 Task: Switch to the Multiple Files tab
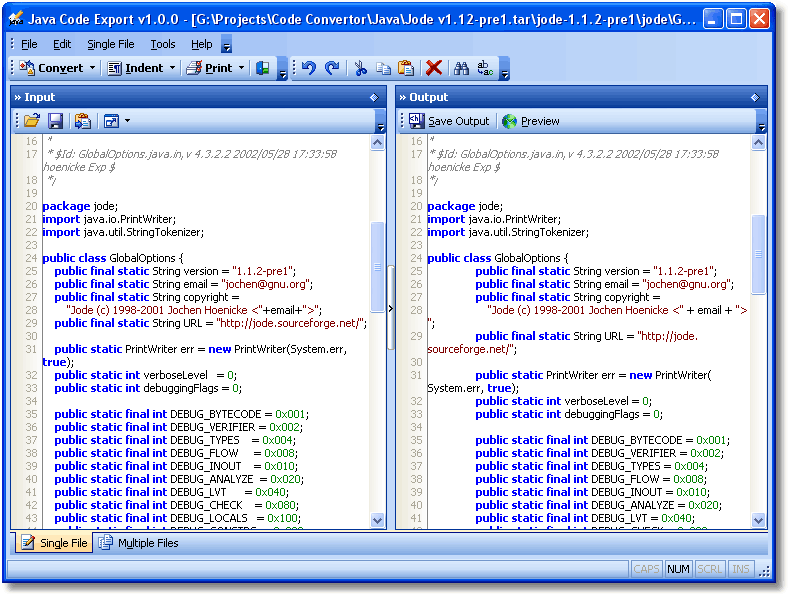tap(138, 543)
